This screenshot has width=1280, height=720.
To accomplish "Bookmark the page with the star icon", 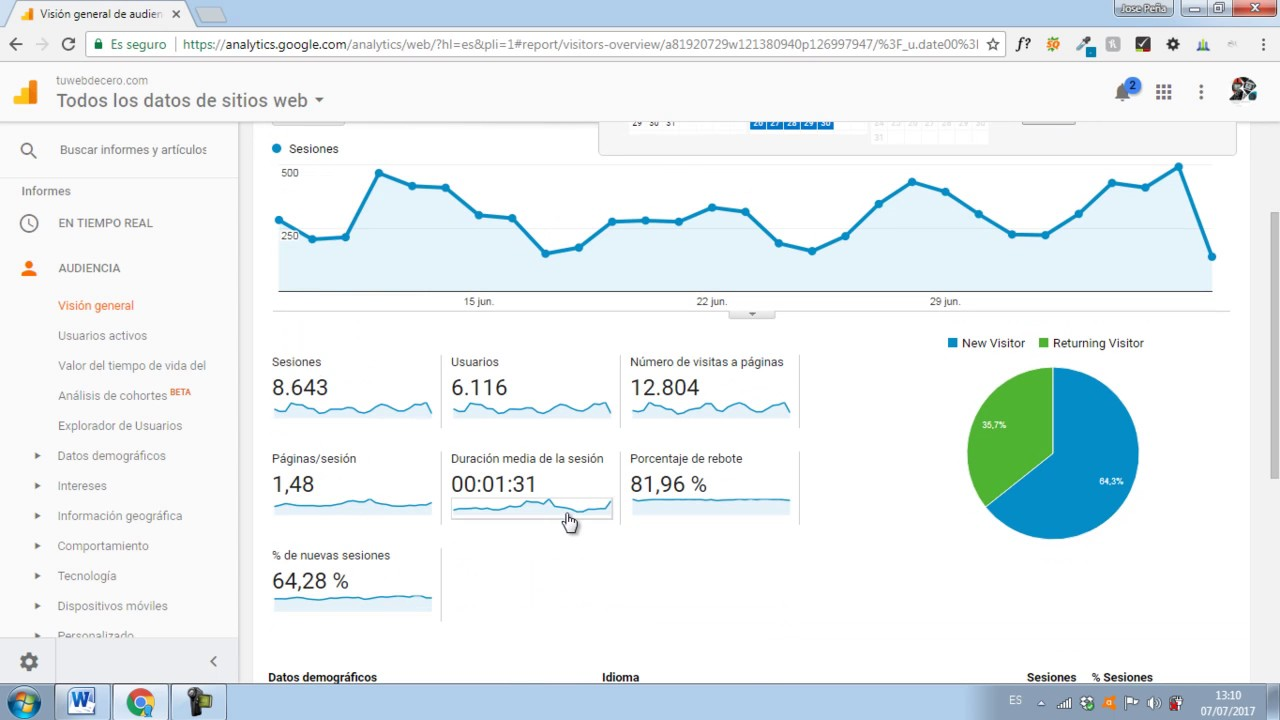I will (x=993, y=44).
